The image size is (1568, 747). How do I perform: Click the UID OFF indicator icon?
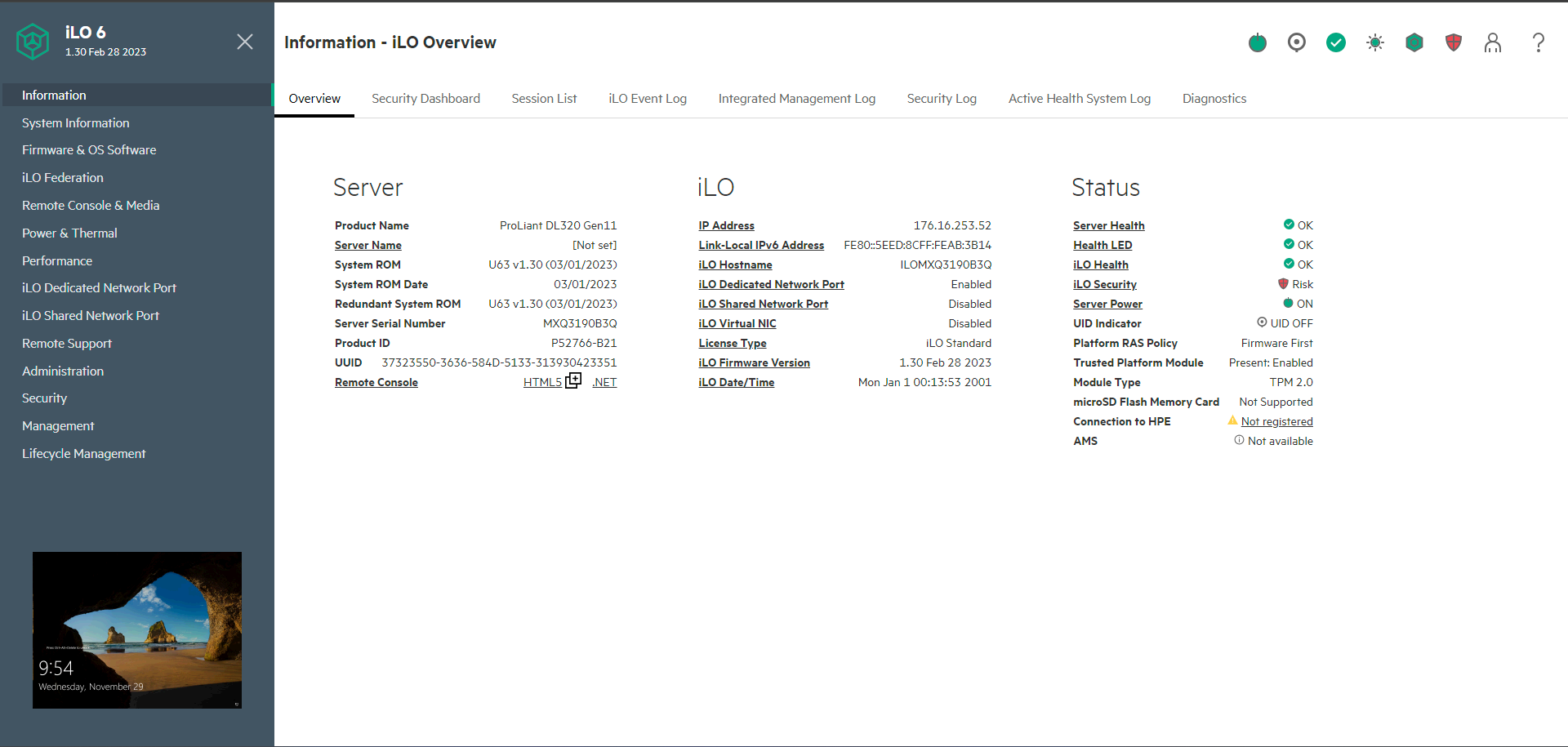pyautogui.click(x=1262, y=322)
